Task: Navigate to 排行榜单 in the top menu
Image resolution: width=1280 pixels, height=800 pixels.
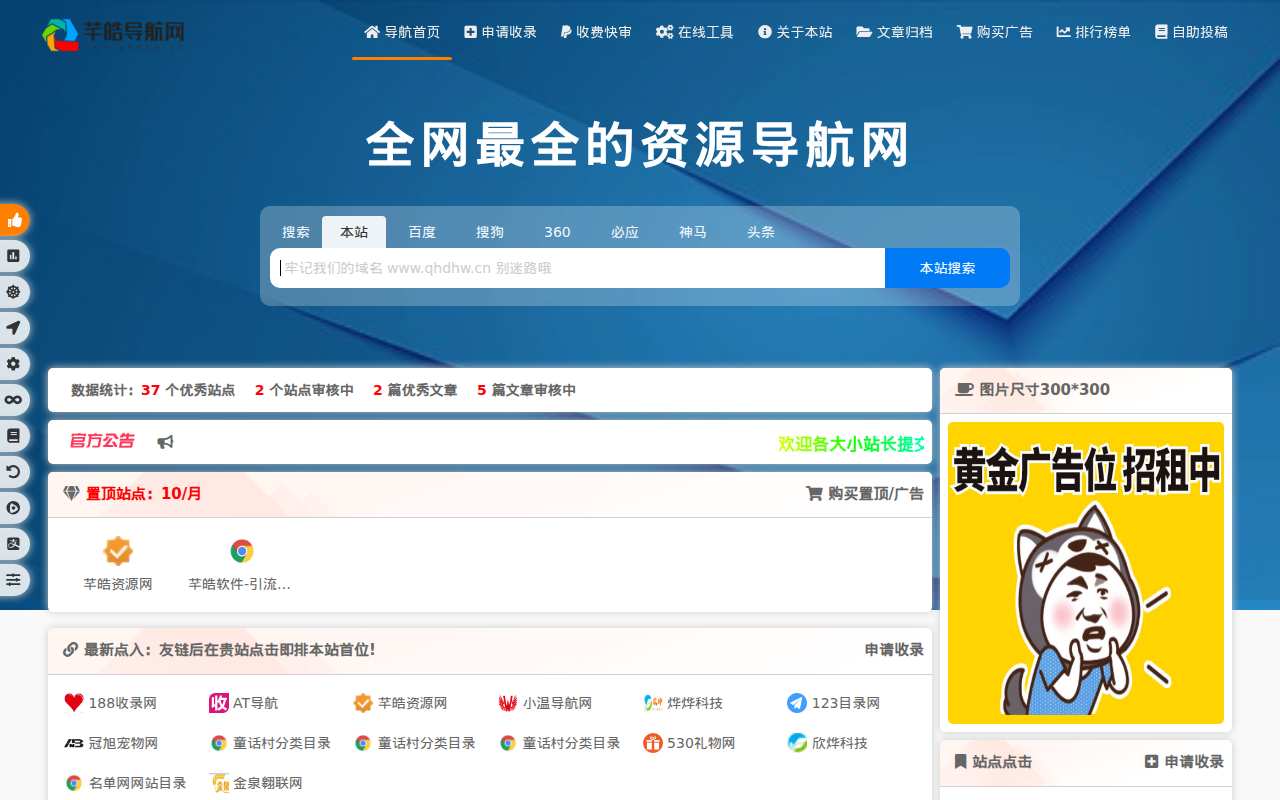Action: [x=1092, y=31]
